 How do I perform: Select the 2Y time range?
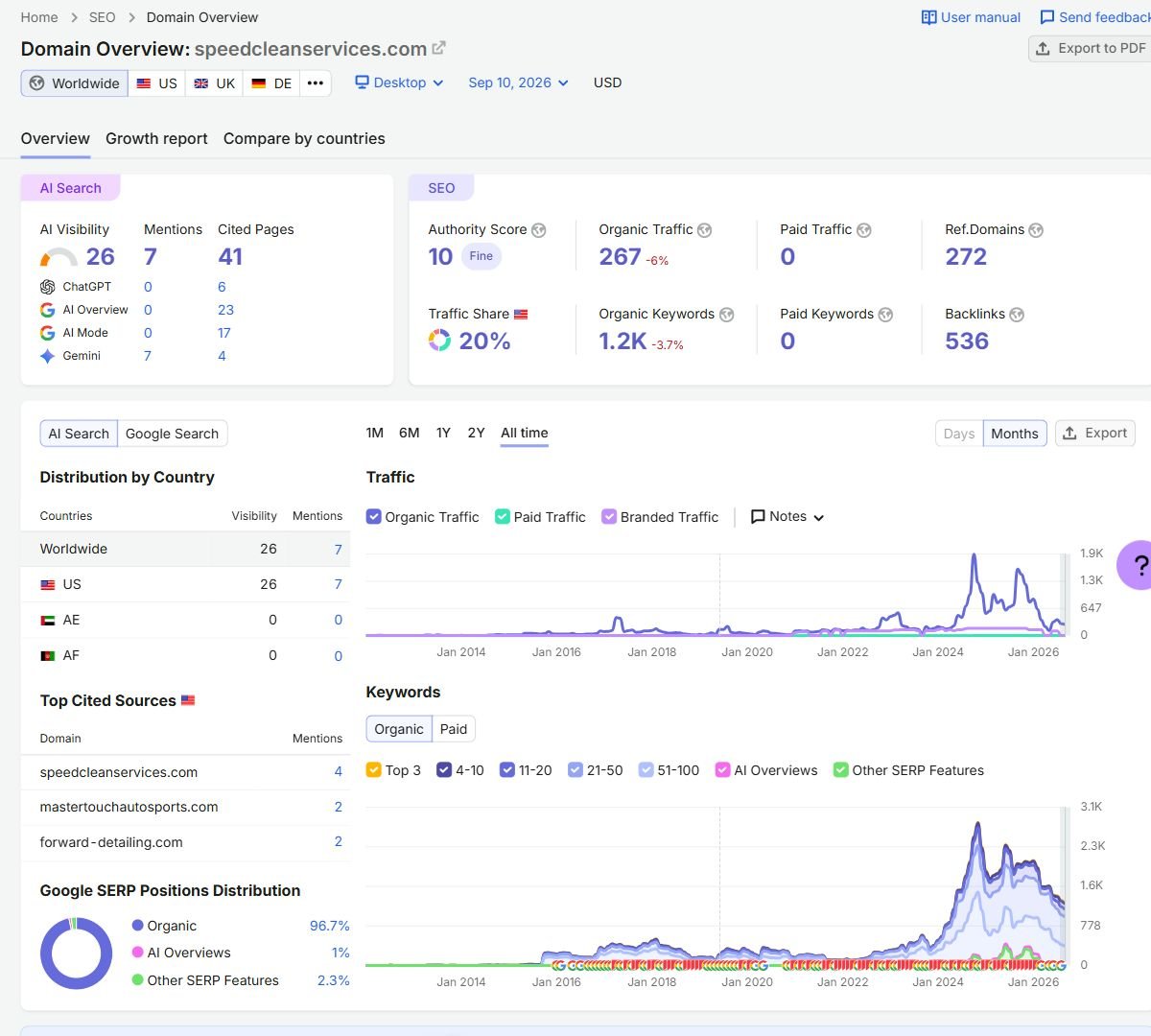pos(477,433)
